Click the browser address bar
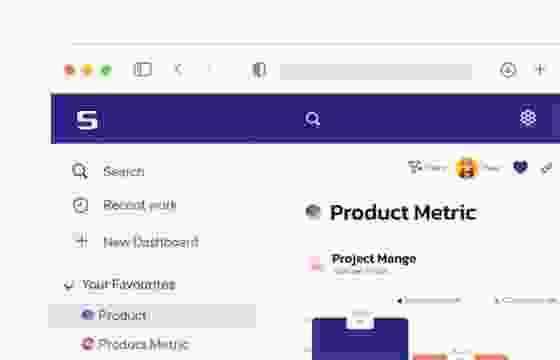 tap(376, 71)
